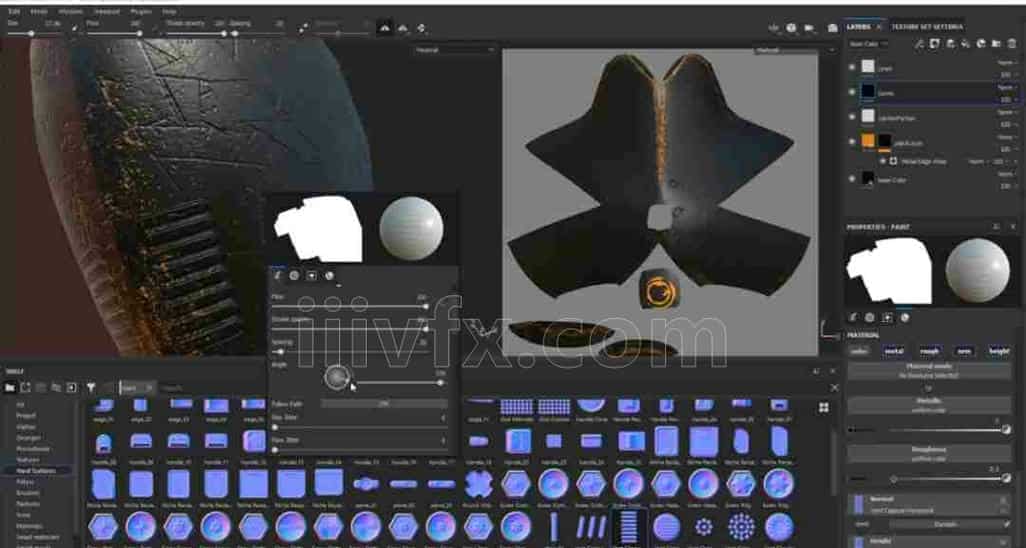The width and height of the screenshot is (1026, 548).
Task: Click the alpha icon in the Properties Paint panel
Action: click(870, 318)
